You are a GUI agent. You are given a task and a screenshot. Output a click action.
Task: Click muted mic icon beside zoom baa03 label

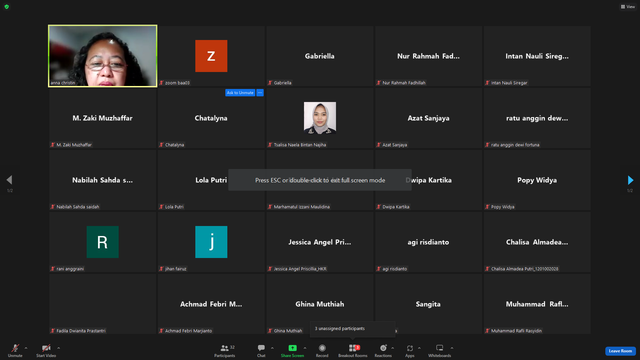pyautogui.click(x=161, y=83)
